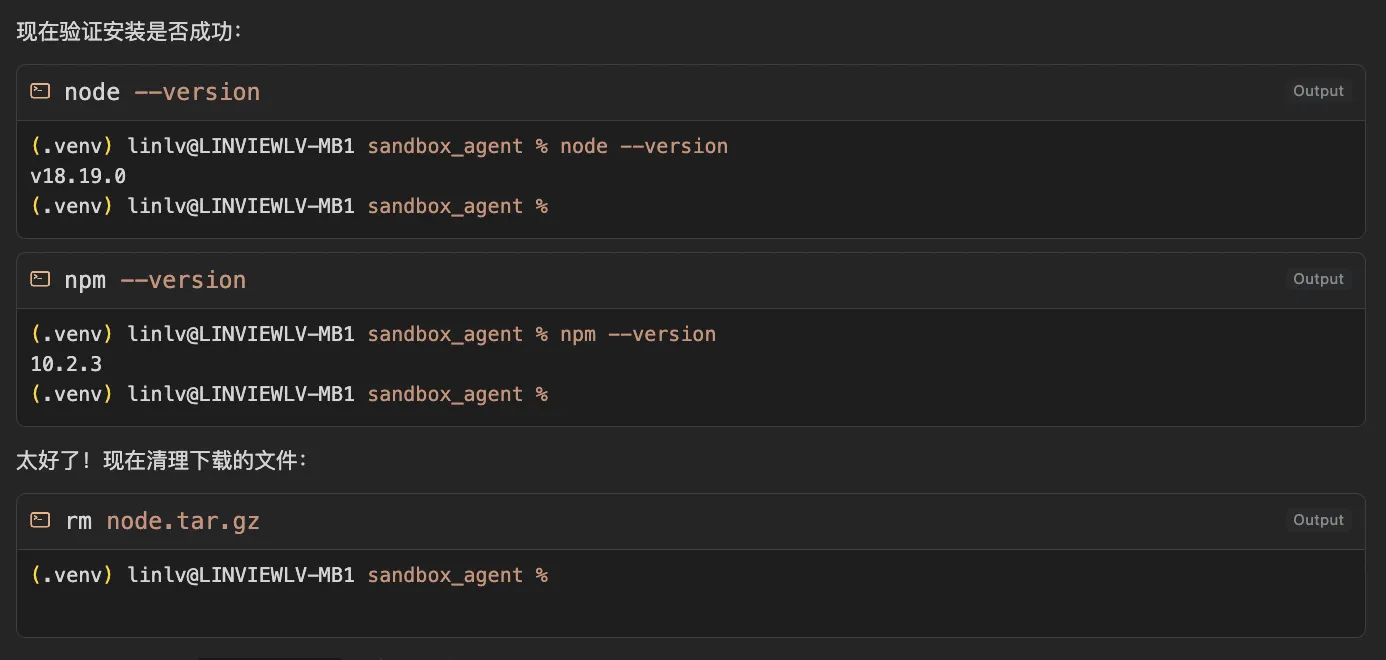Image resolution: width=1386 pixels, height=660 pixels.
Task: Click the empty prompt line below v18.19.0
Action: click(x=289, y=206)
